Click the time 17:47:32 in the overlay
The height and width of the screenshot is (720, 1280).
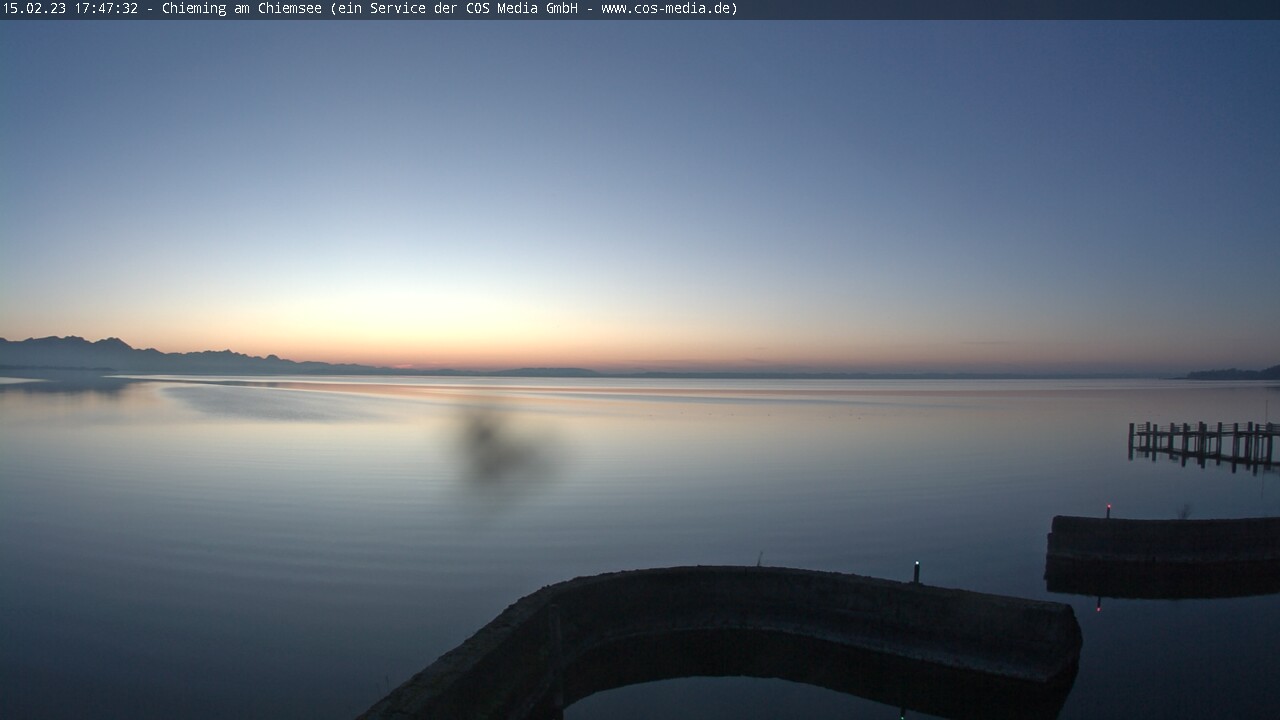click(105, 9)
